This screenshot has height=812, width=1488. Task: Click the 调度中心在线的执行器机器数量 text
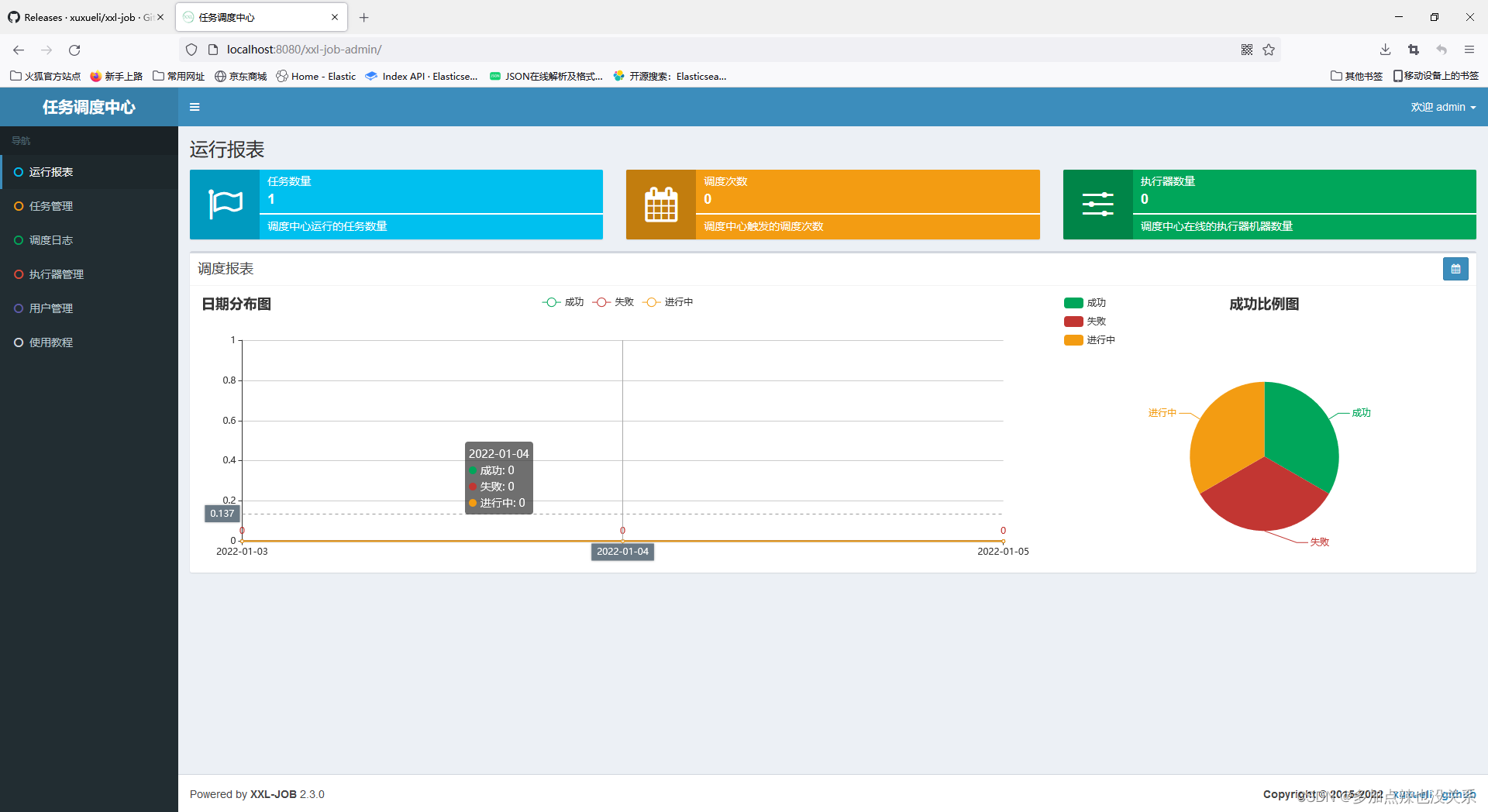coord(1217,226)
